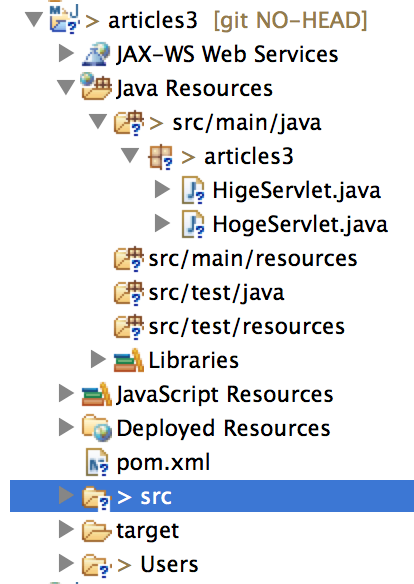The width and height of the screenshot is (414, 584).
Task: Click the pom.xml Maven file icon
Action: point(97,462)
